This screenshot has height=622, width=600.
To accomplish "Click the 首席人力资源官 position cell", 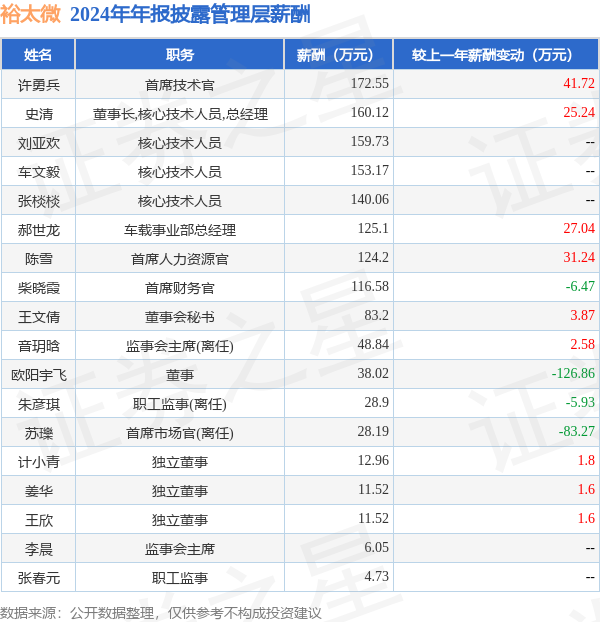I will coord(180,259).
